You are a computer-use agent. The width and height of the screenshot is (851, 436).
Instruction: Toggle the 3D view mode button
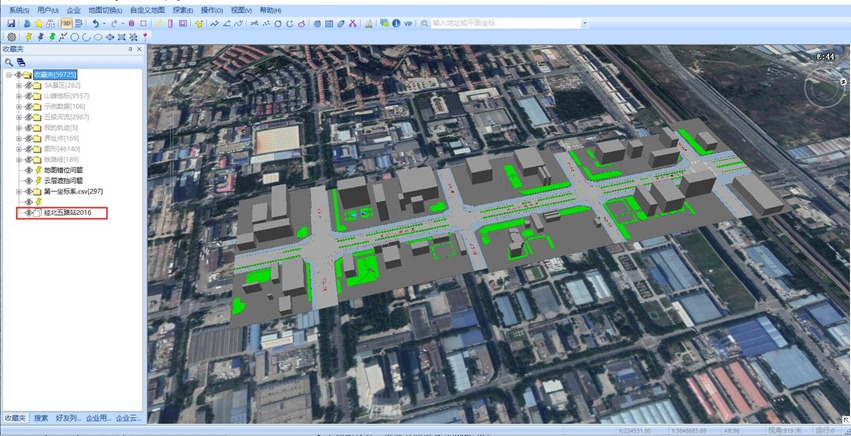coord(66,23)
